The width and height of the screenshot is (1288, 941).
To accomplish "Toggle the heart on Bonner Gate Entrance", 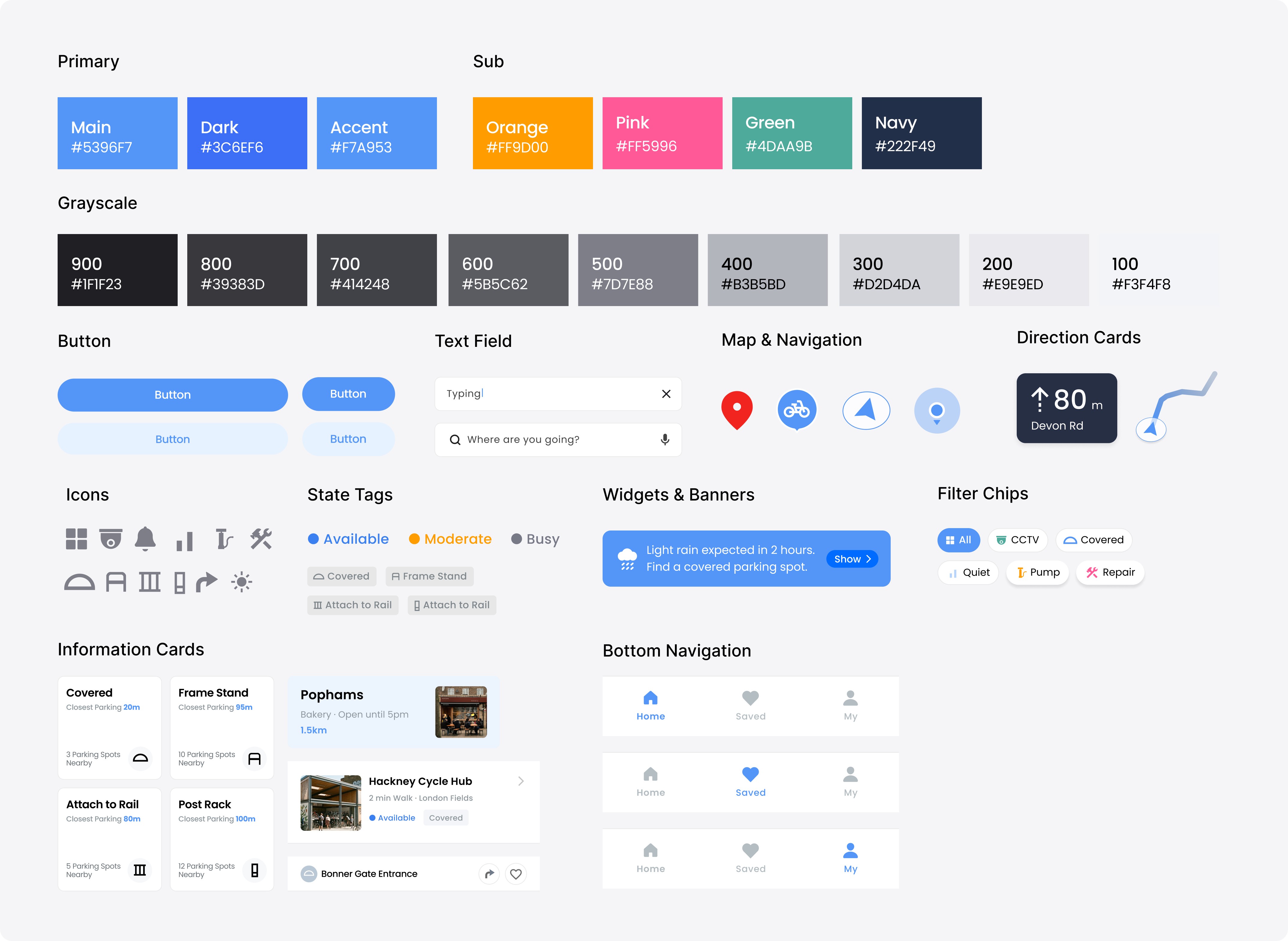I will [x=516, y=873].
